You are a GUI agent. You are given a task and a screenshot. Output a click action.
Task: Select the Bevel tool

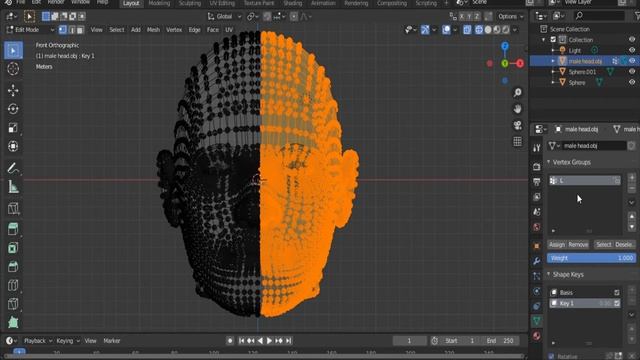13,267
